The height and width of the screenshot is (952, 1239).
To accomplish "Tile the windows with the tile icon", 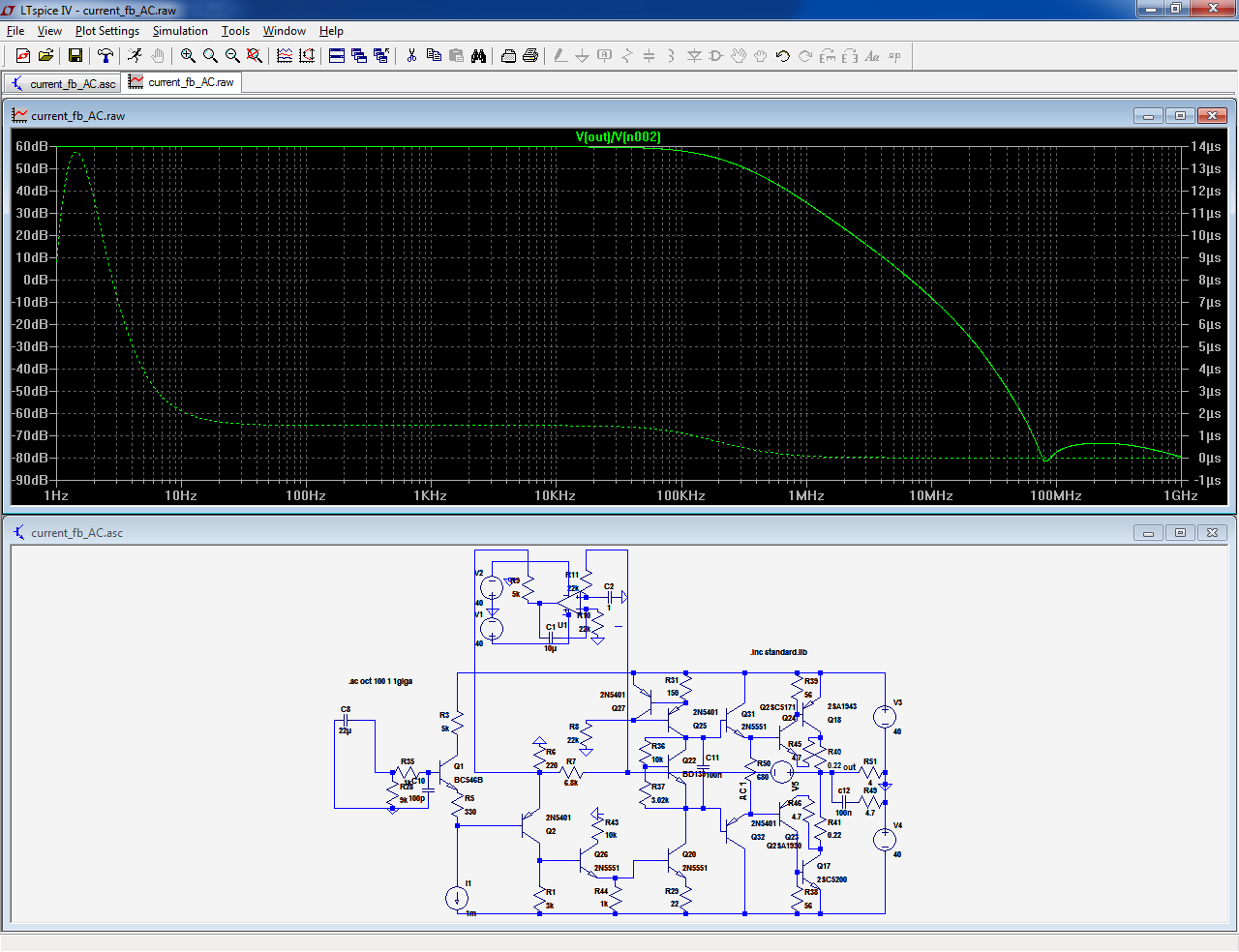I will coord(337,56).
